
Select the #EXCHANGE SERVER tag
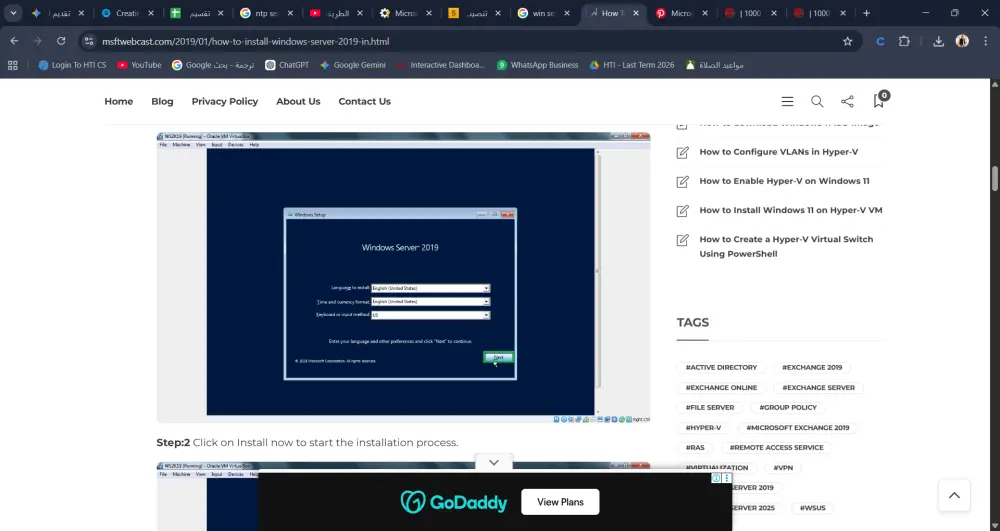[818, 388]
